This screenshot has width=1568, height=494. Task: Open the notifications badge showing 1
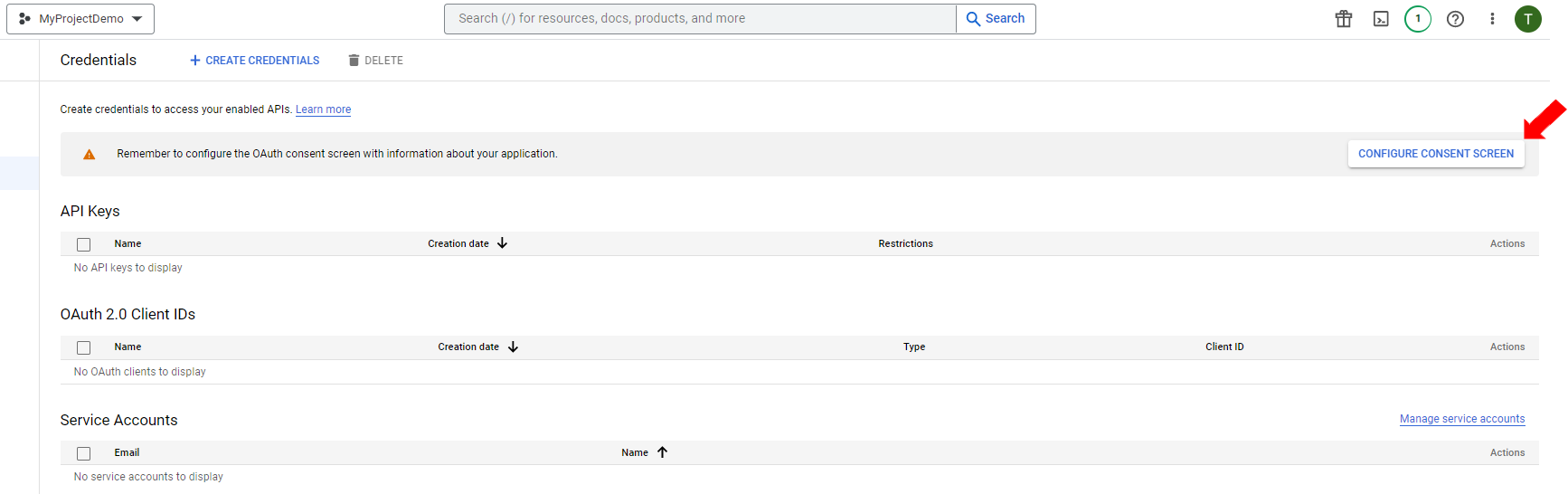pyautogui.click(x=1417, y=19)
